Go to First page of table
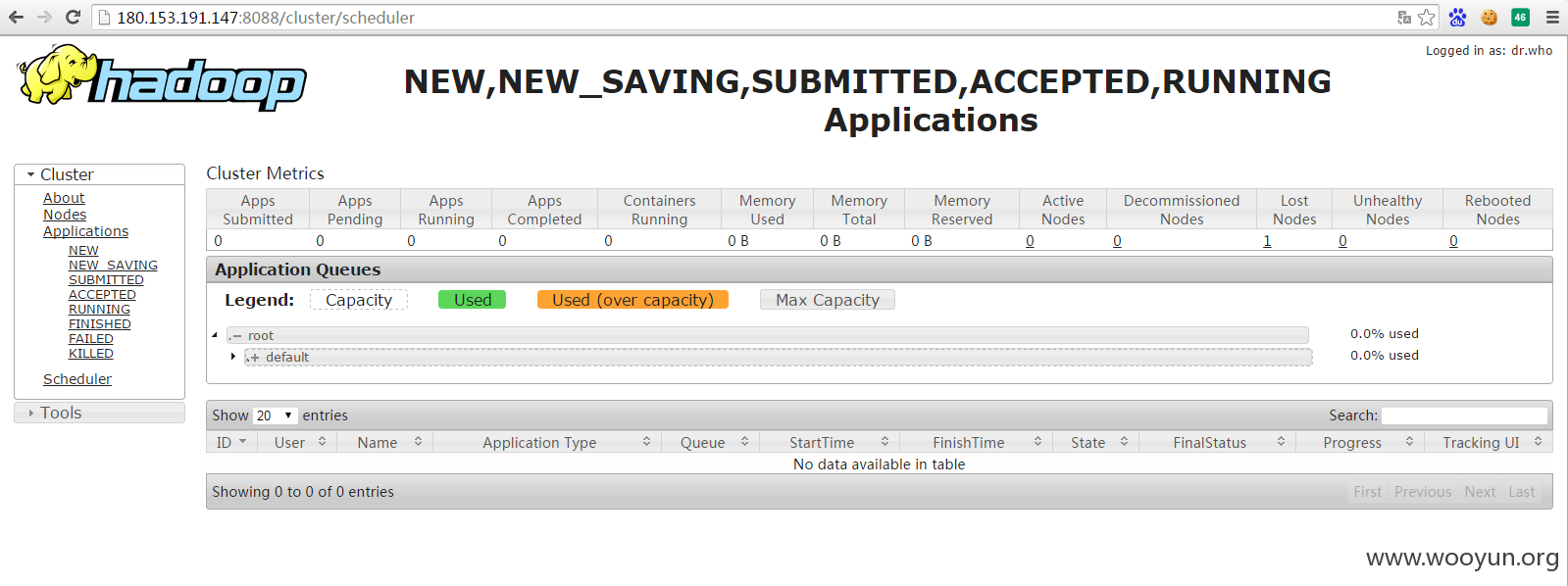The width and height of the screenshot is (1568, 586). click(1367, 492)
